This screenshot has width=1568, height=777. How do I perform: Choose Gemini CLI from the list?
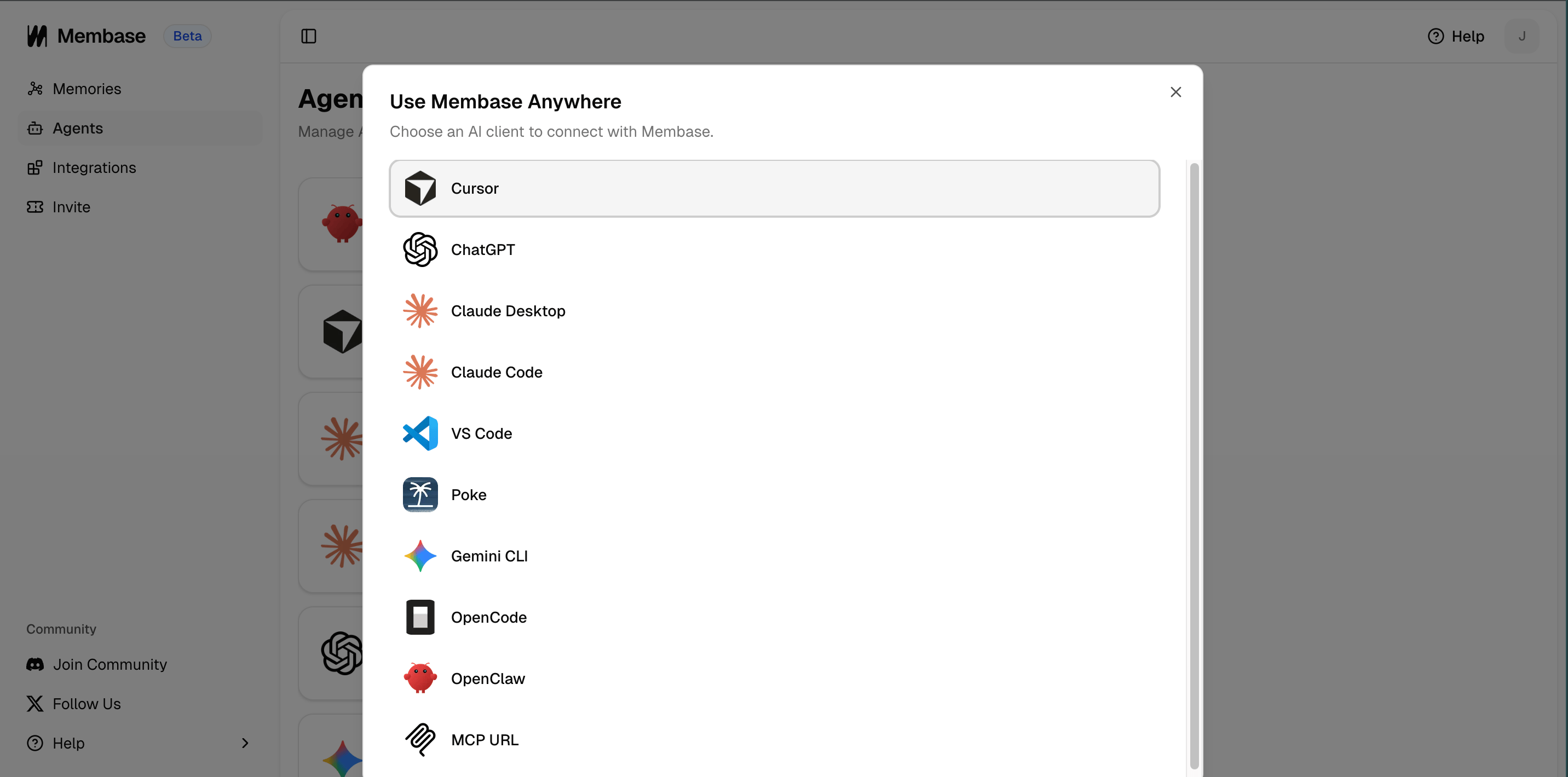pos(774,556)
